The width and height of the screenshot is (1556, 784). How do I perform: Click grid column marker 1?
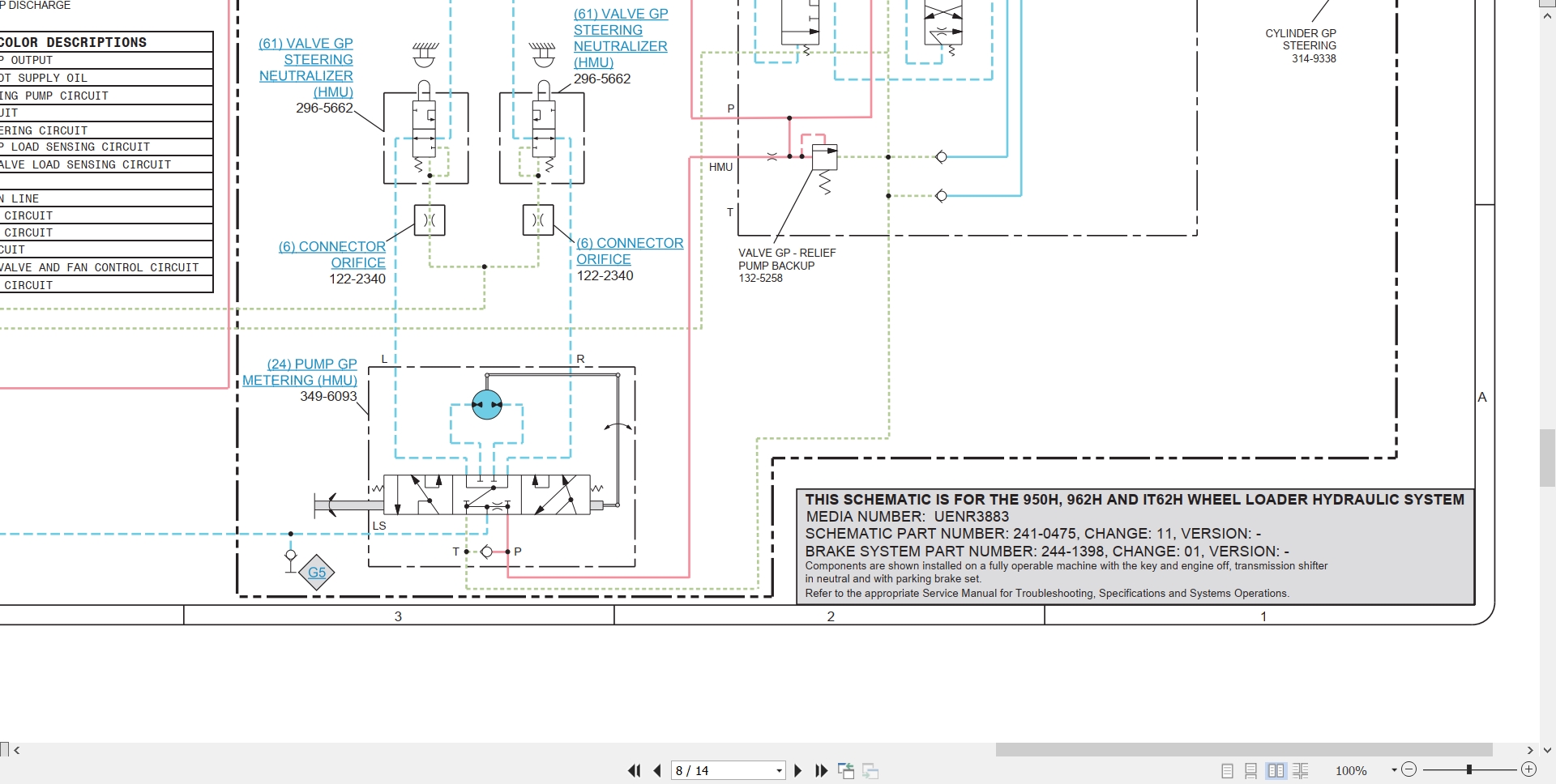coord(1263,616)
